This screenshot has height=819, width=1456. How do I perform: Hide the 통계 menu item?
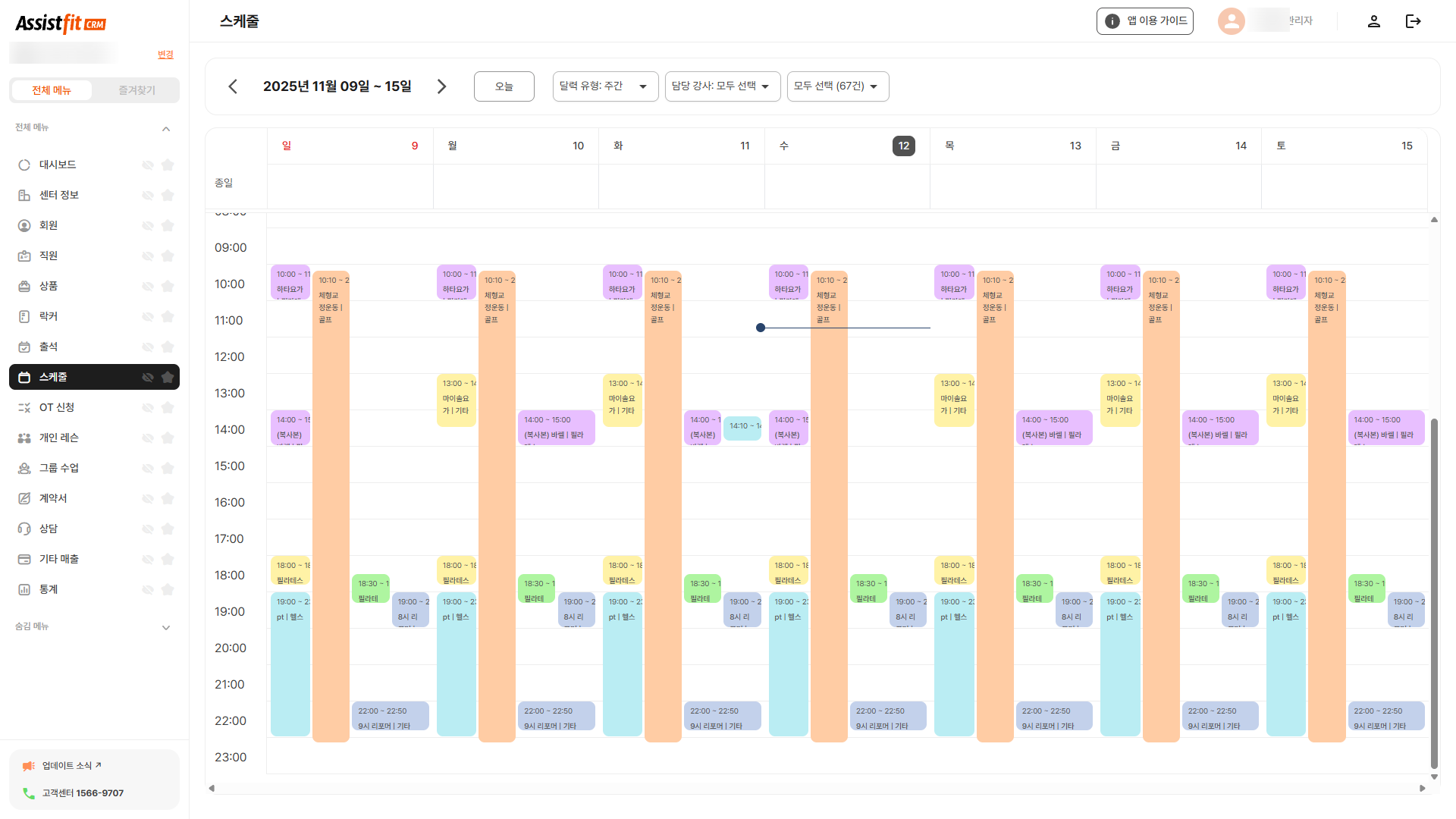pyautogui.click(x=148, y=589)
